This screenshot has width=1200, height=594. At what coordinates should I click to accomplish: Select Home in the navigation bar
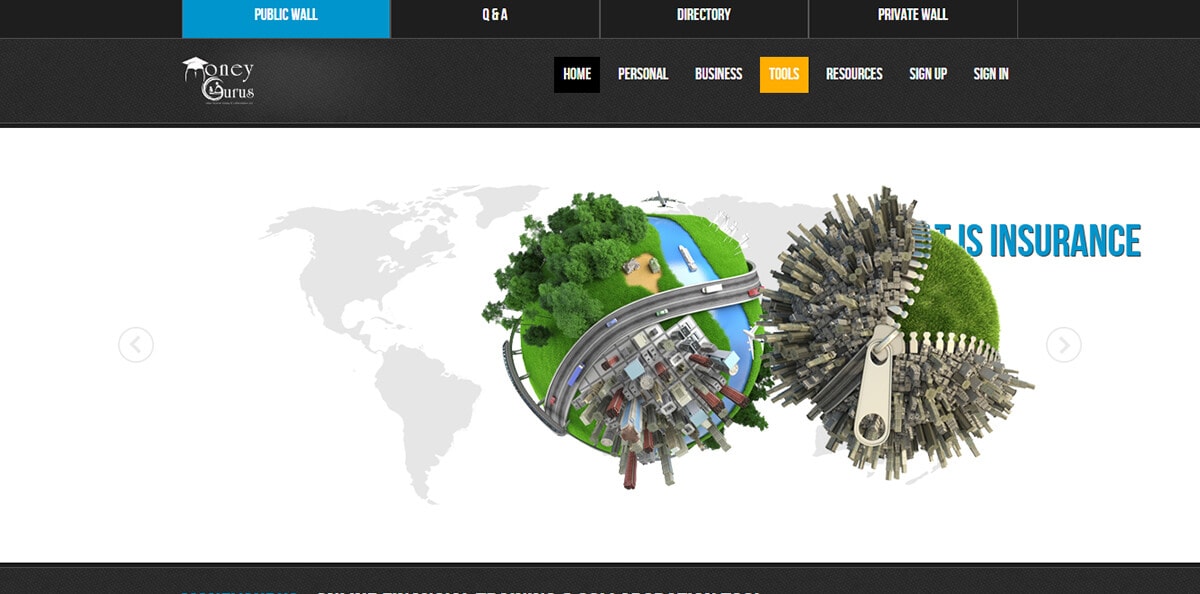[577, 74]
